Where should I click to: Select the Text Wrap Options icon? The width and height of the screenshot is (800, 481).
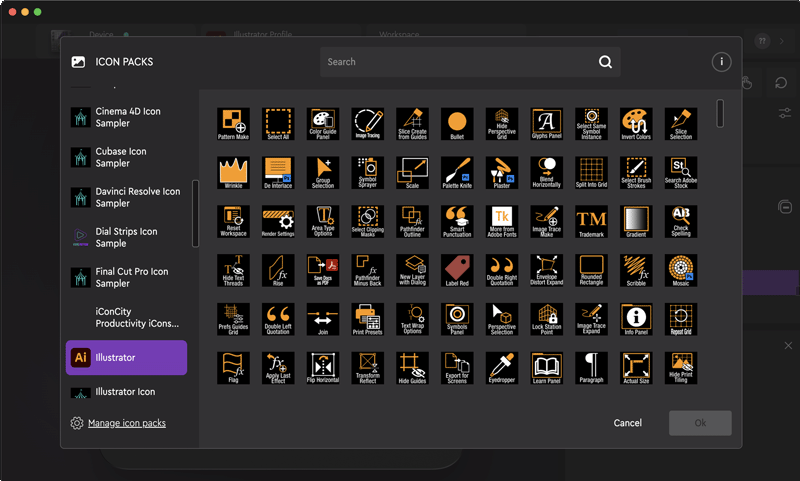click(x=412, y=319)
